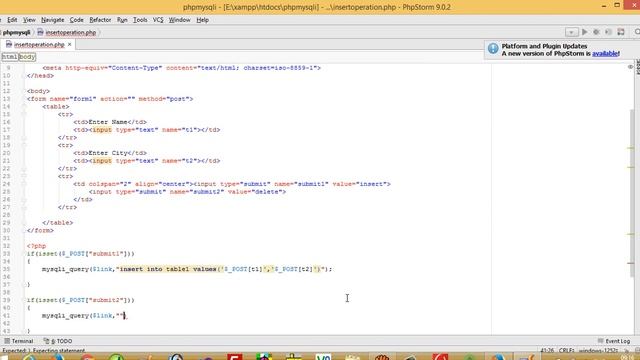Collapse the tr fold marker at line 19
640x360 pixels.
click(24, 145)
